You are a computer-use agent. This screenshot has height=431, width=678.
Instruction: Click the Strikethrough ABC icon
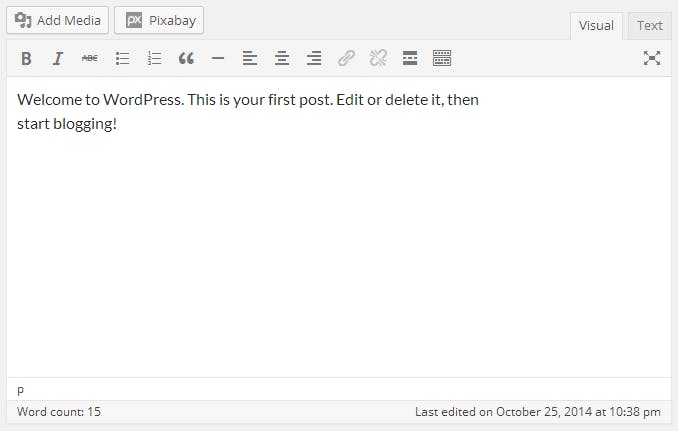point(90,58)
